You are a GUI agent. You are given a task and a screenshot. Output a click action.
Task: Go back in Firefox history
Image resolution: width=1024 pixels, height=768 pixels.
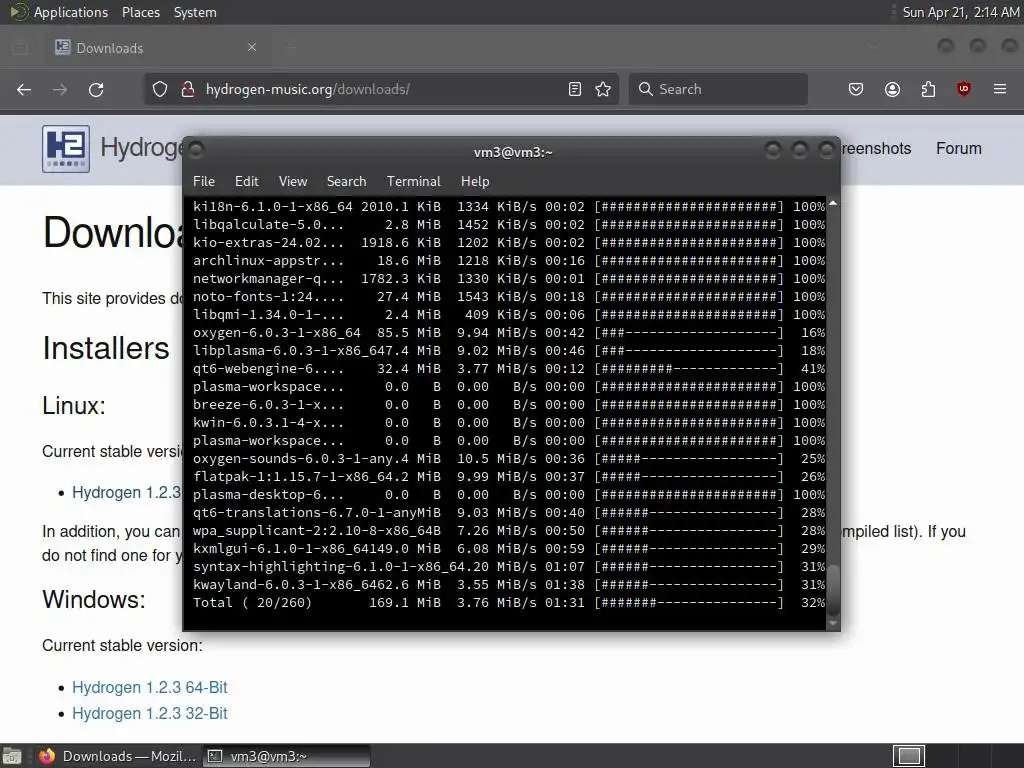[24, 89]
